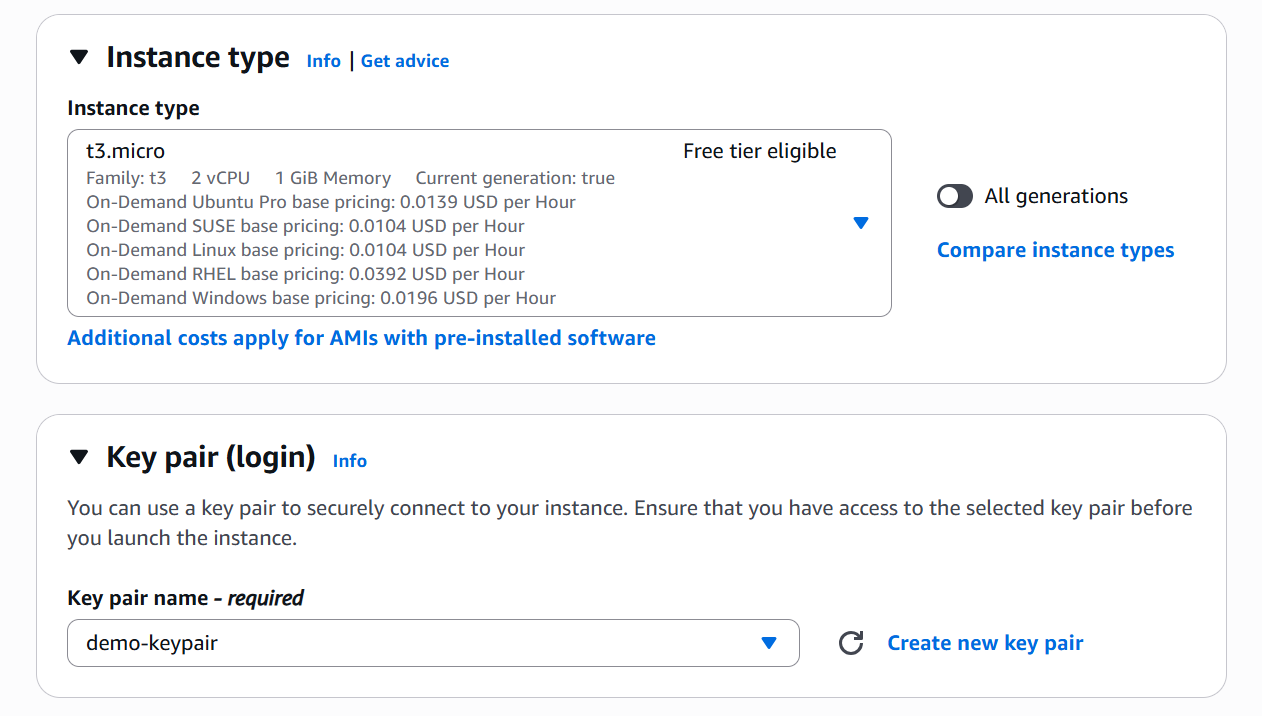Refresh the key pair list
Screen dimensions: 1262x716
click(851, 643)
